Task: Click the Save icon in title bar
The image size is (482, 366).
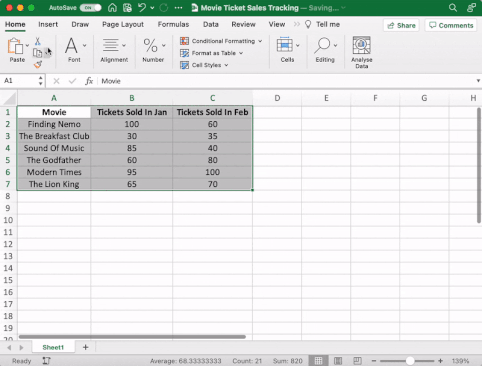Action: pos(127,8)
